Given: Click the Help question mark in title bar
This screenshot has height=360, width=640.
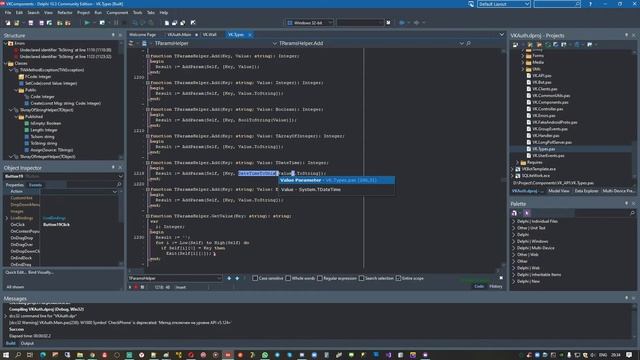Looking at the screenshot, I should [x=590, y=4].
